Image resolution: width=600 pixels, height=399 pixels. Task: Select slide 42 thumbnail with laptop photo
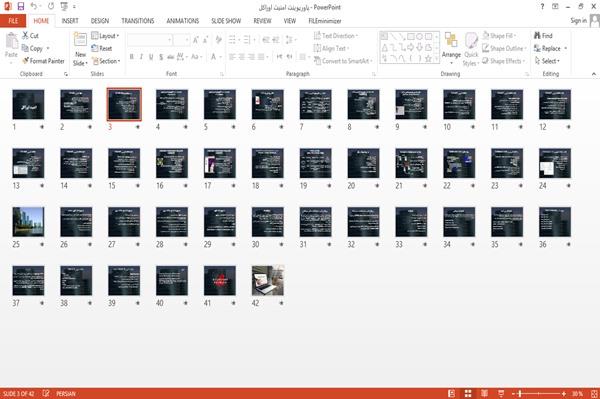(268, 280)
